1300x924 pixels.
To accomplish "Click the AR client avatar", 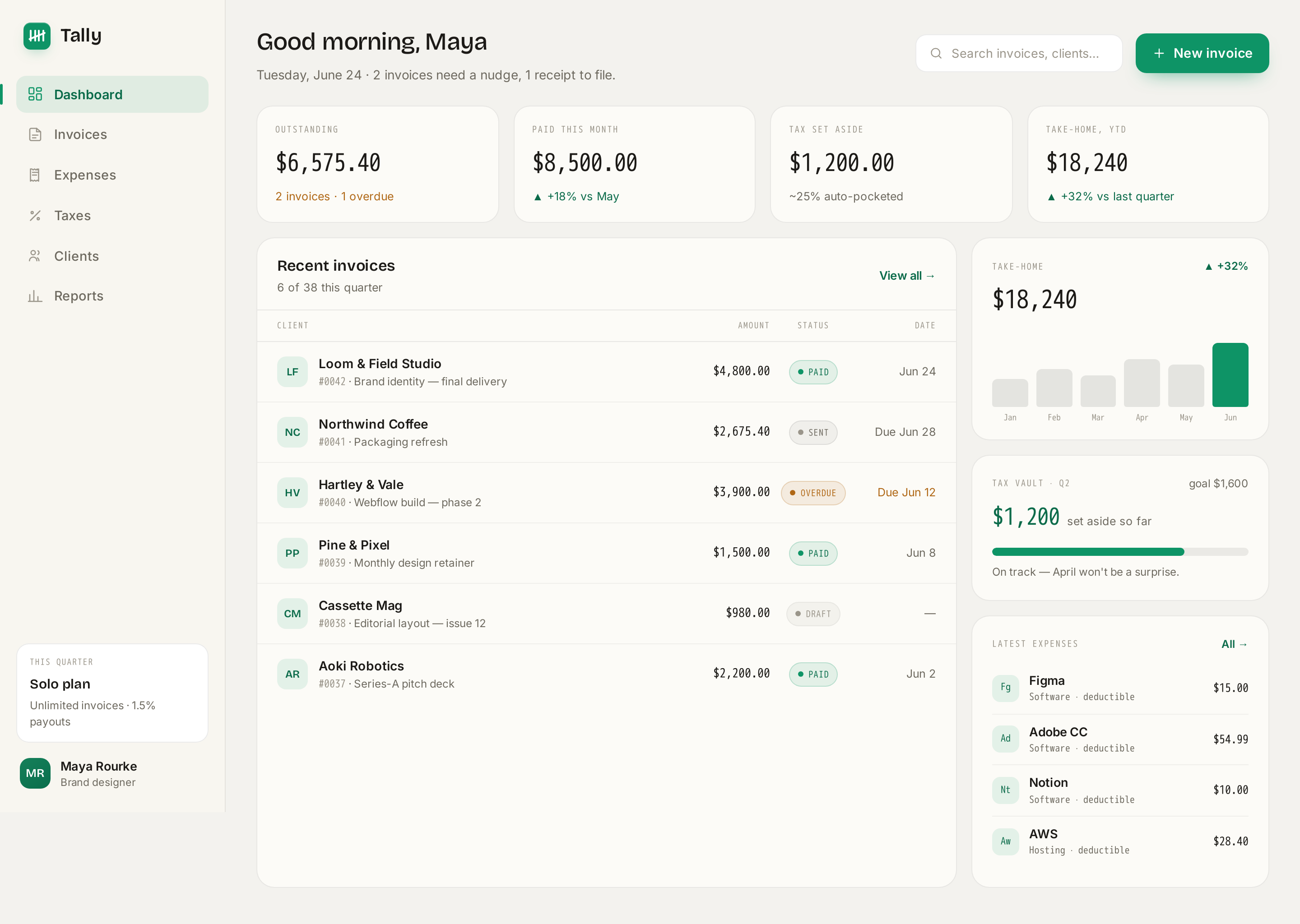I will [x=292, y=674].
